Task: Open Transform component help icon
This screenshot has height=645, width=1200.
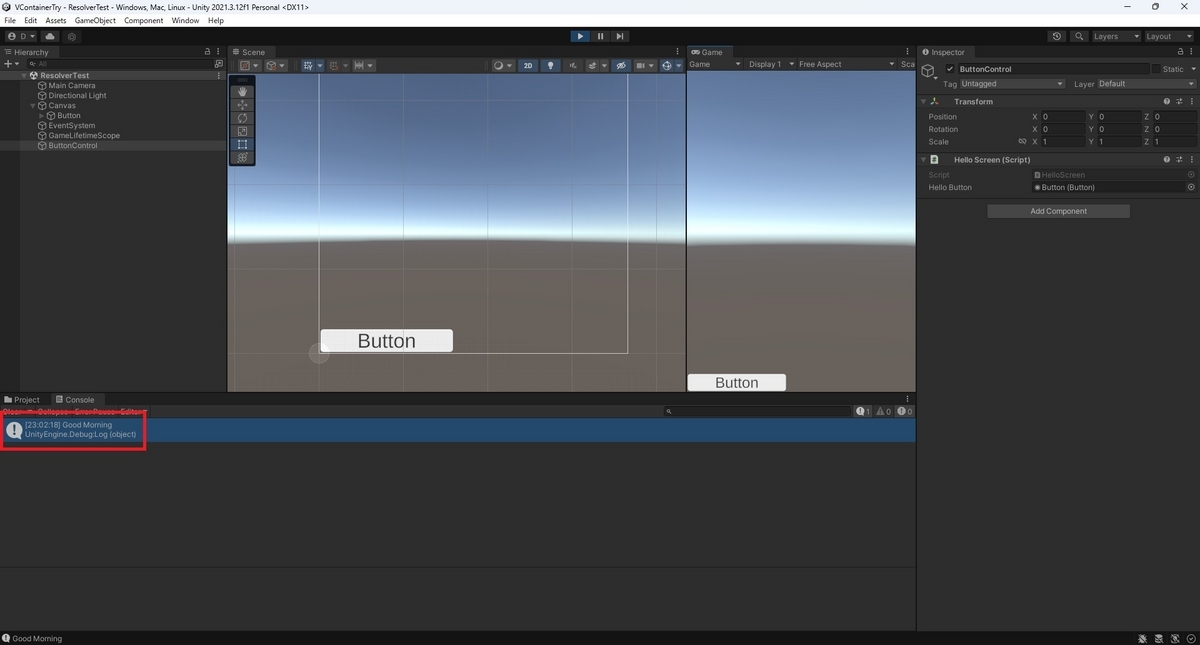Action: point(1167,101)
